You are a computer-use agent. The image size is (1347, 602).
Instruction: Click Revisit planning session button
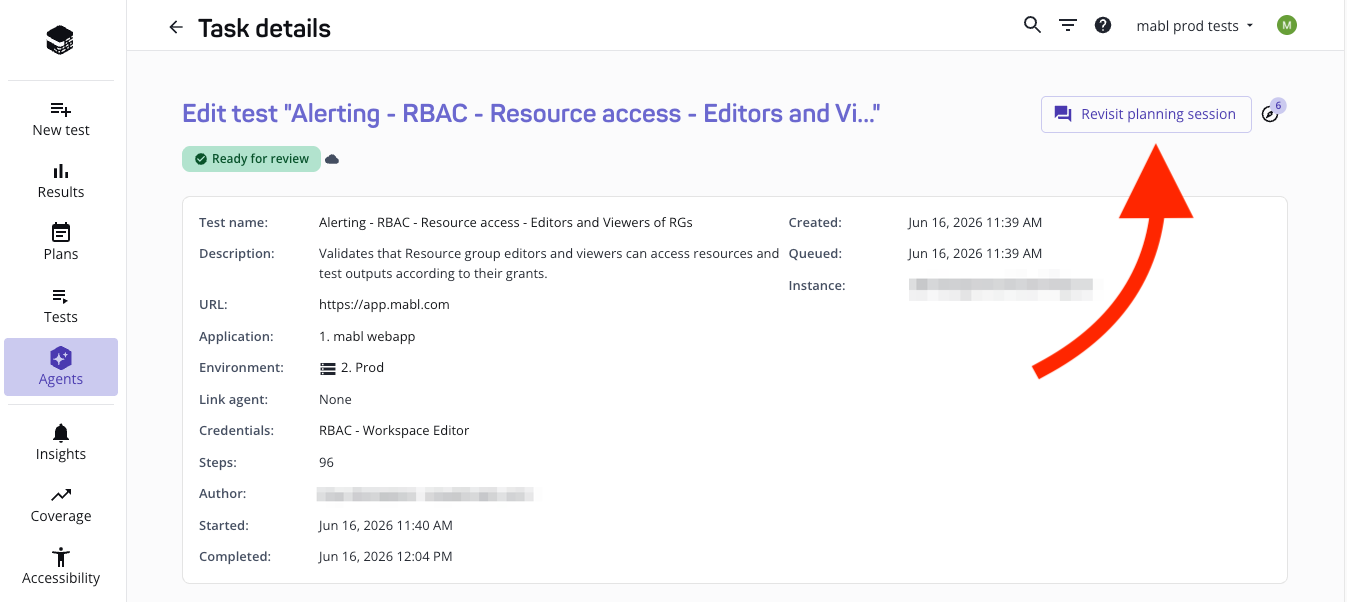[1146, 114]
